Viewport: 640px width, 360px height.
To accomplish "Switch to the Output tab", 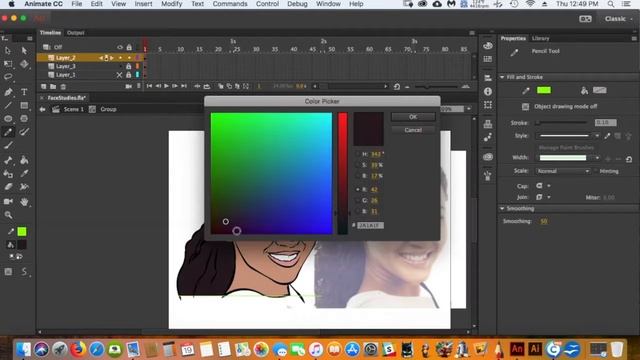I will pos(76,33).
